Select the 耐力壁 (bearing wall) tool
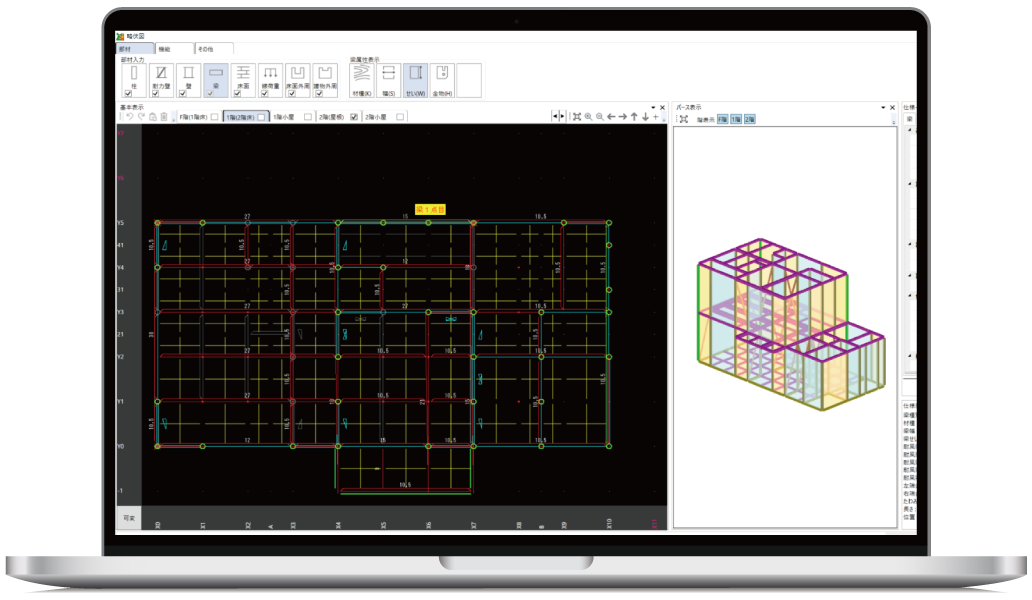 pyautogui.click(x=161, y=74)
